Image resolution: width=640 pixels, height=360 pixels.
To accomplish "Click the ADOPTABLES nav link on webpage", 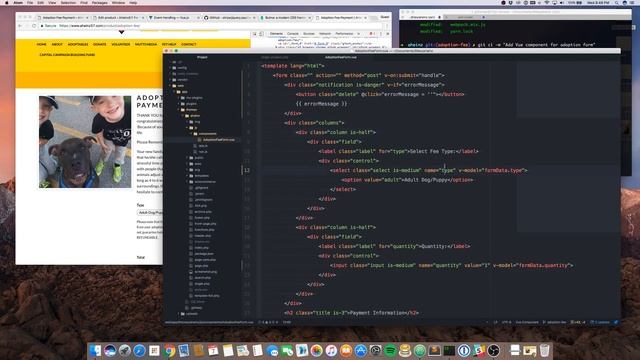I will click(78, 44).
